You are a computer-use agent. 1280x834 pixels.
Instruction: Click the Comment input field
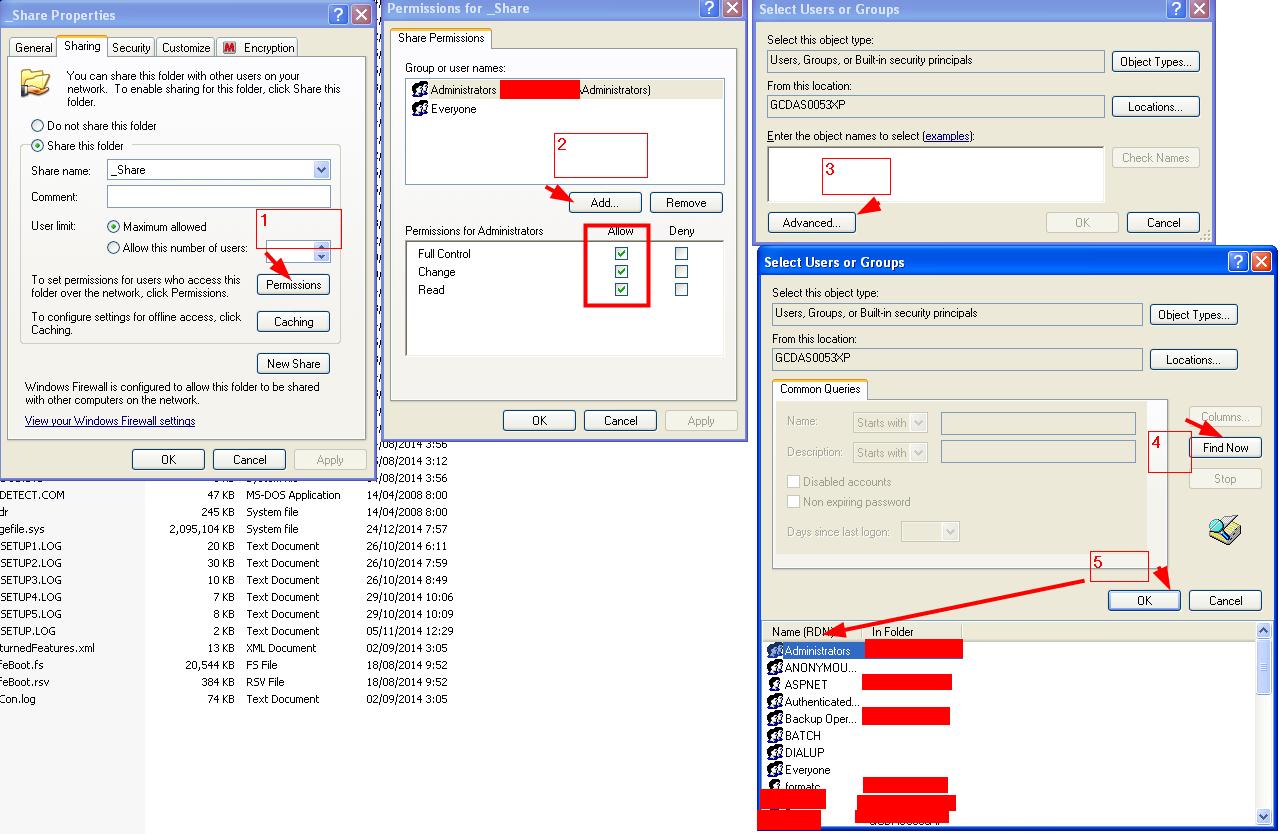coord(219,197)
